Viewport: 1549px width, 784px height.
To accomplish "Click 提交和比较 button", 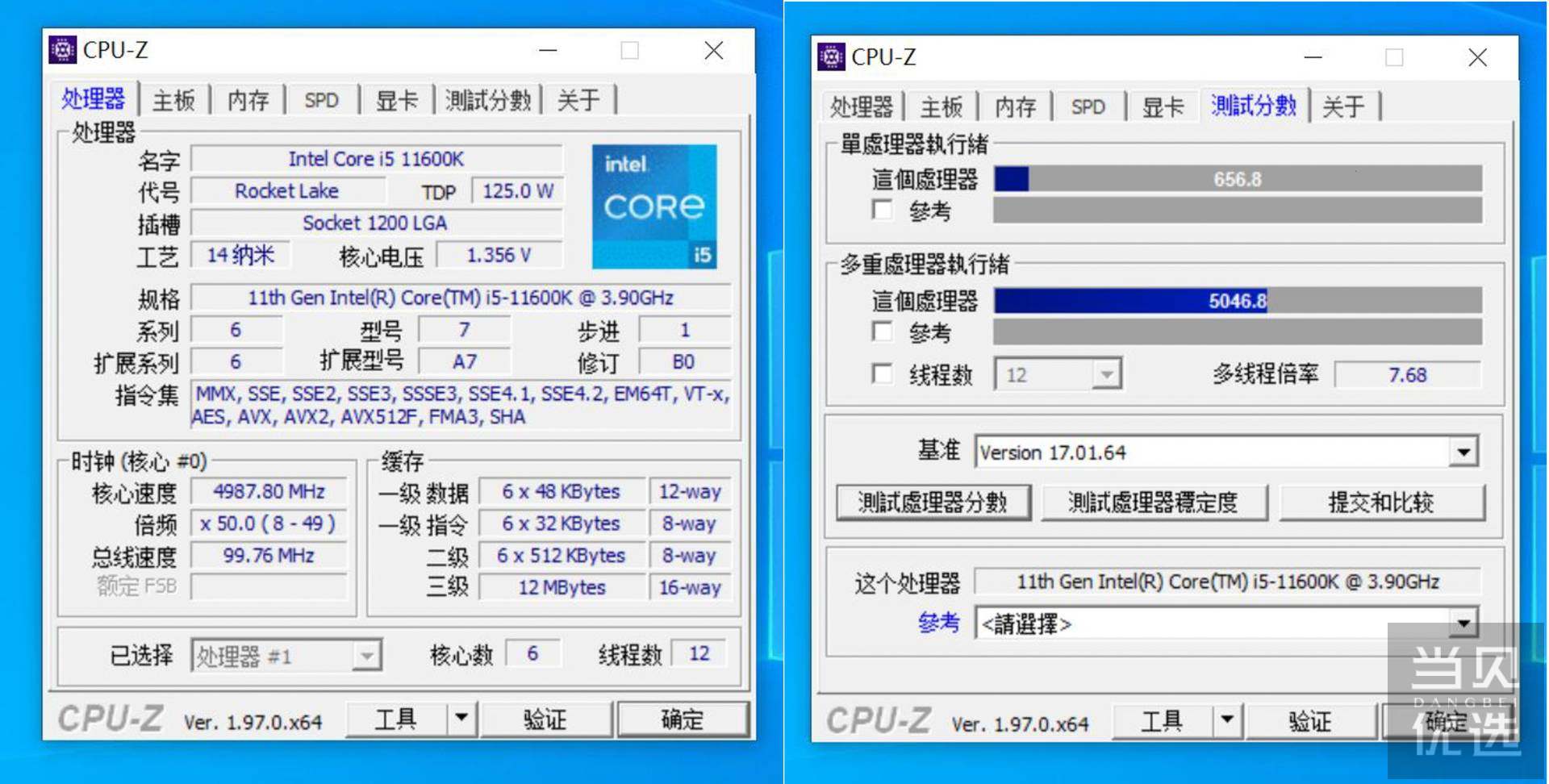I will point(1381,503).
